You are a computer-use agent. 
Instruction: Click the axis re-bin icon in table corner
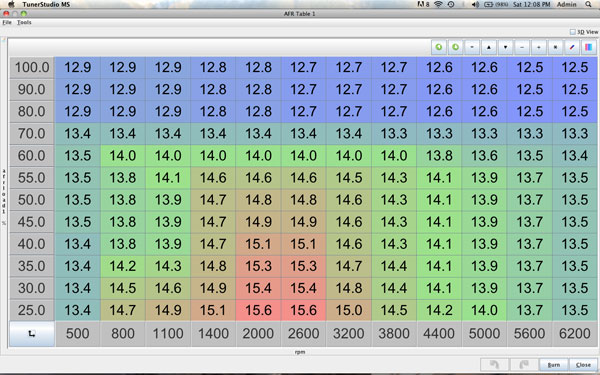click(x=32, y=334)
